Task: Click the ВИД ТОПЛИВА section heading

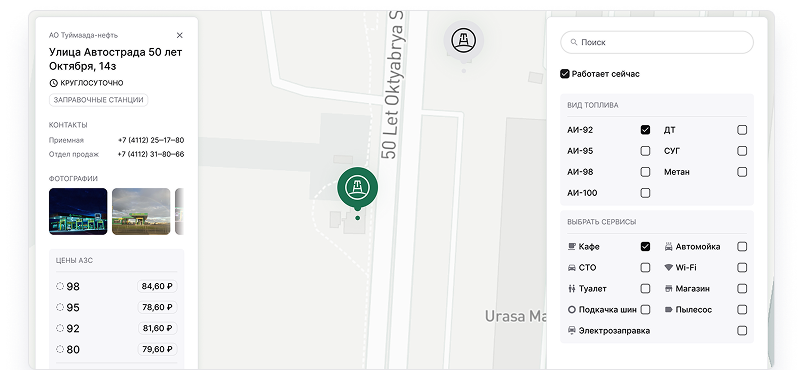Action: point(593,105)
